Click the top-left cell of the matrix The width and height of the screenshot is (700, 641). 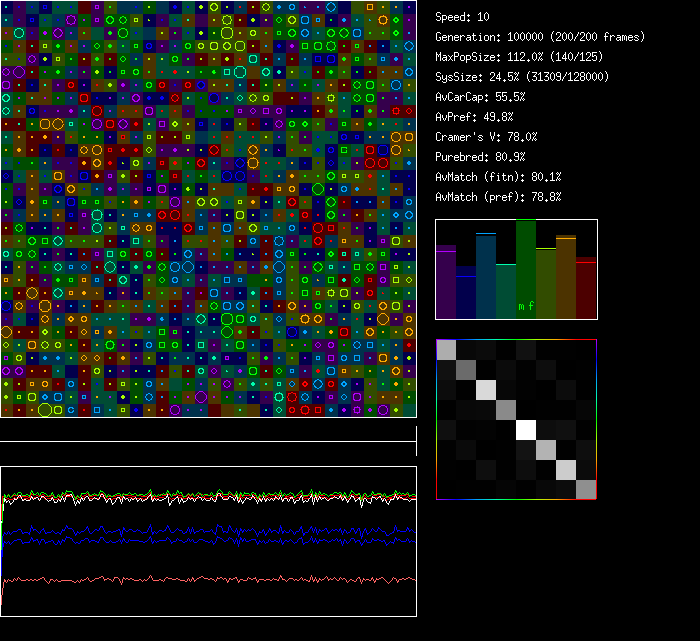click(x=446, y=349)
